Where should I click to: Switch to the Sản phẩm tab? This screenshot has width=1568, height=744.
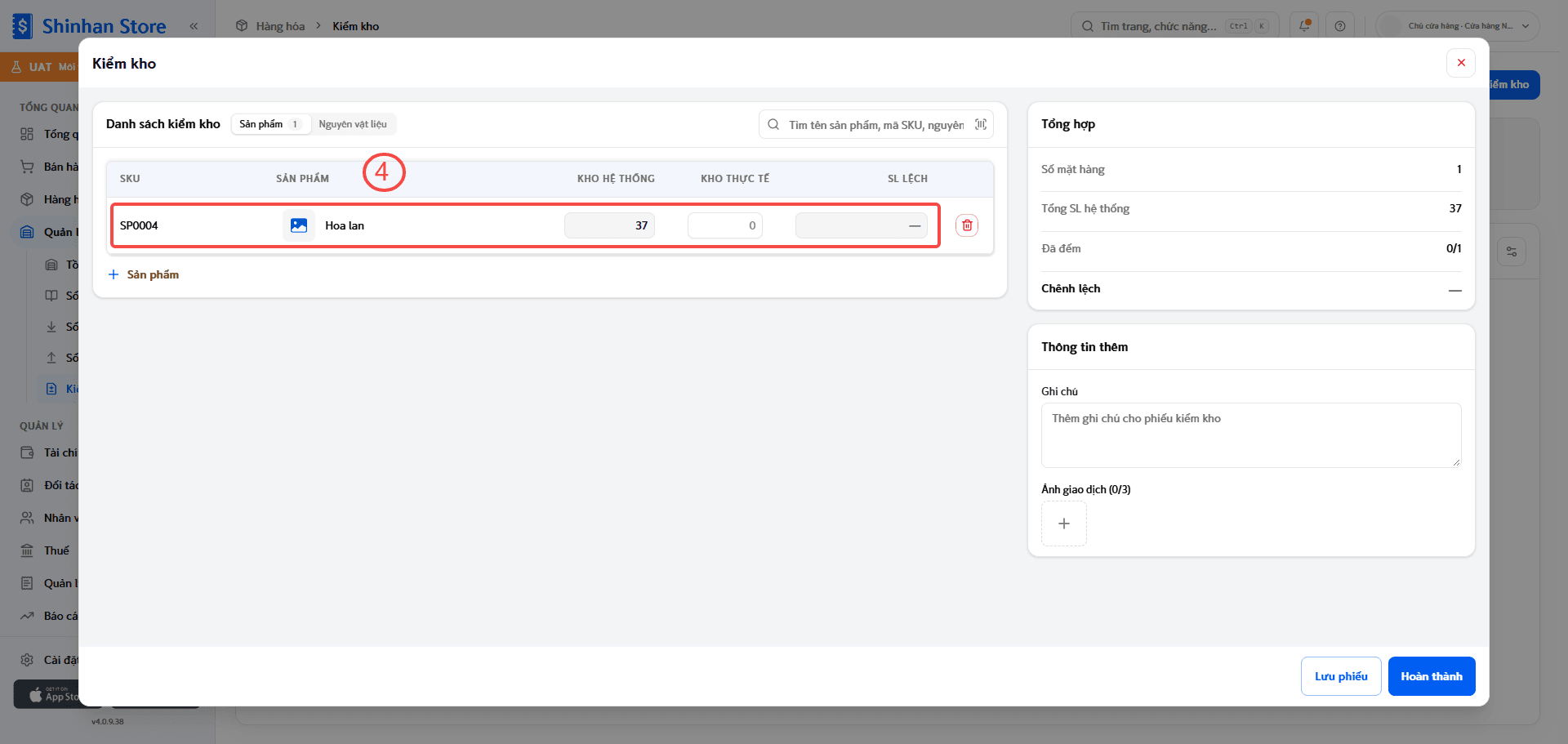(x=270, y=124)
